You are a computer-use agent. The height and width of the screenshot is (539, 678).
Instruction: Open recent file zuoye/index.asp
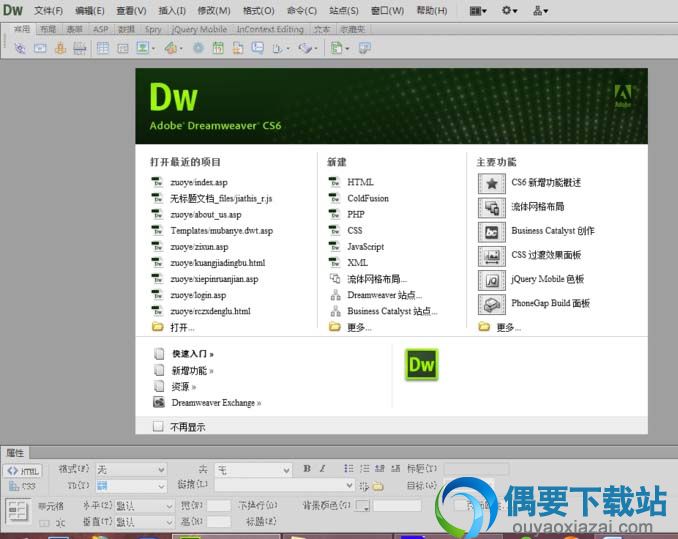[199, 182]
